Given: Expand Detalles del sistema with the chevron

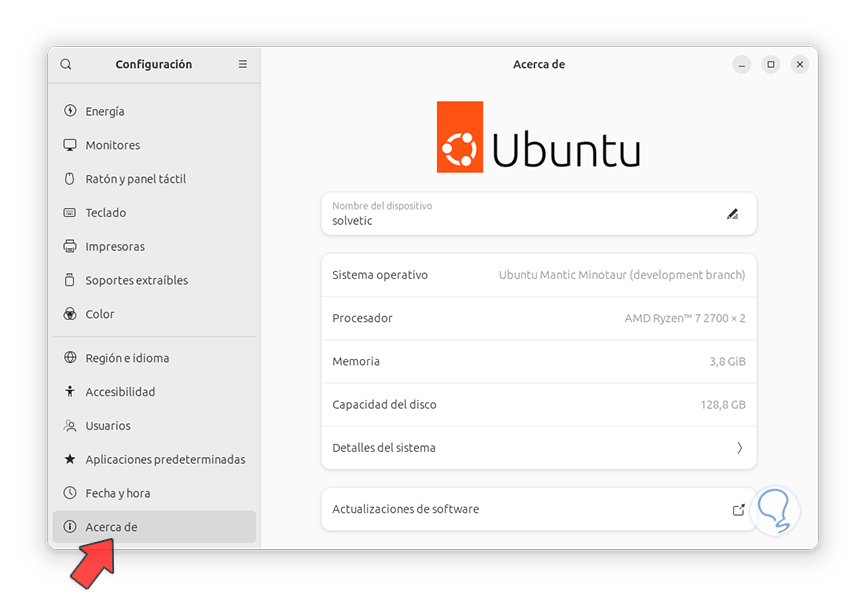Looking at the screenshot, I should tap(739, 448).
